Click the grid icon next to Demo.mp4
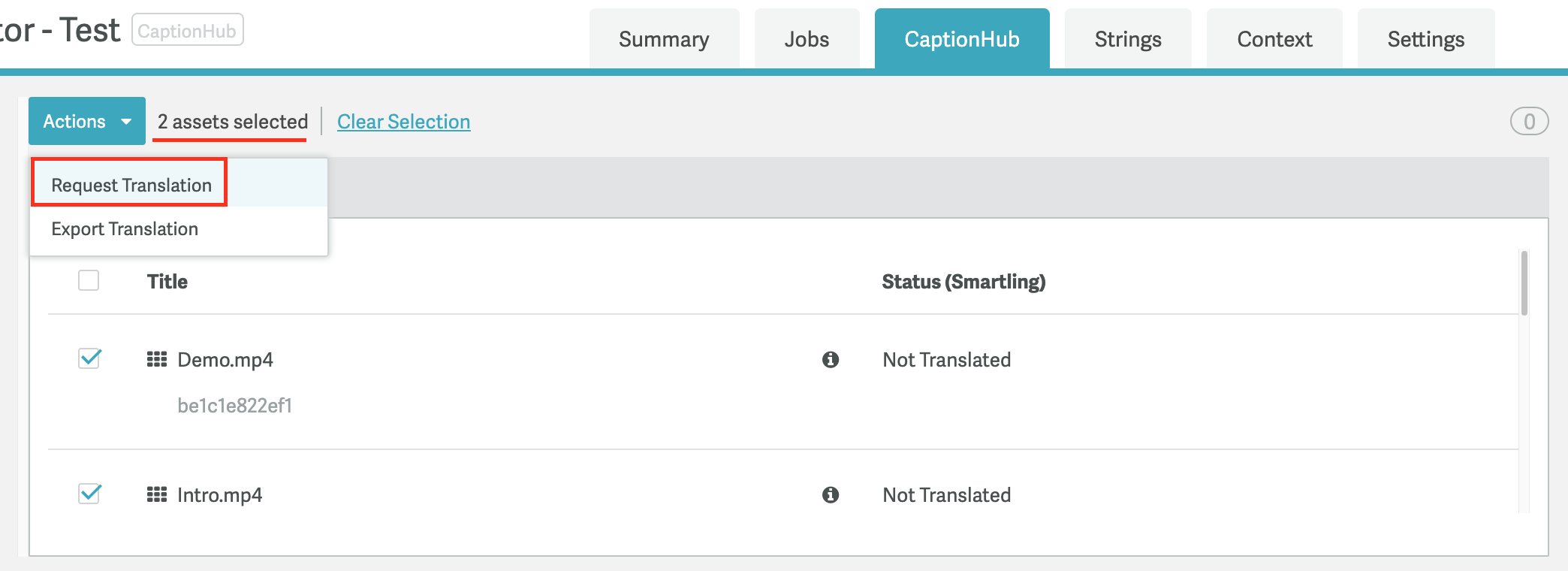Screen dimensions: 1568x571 click(157, 359)
